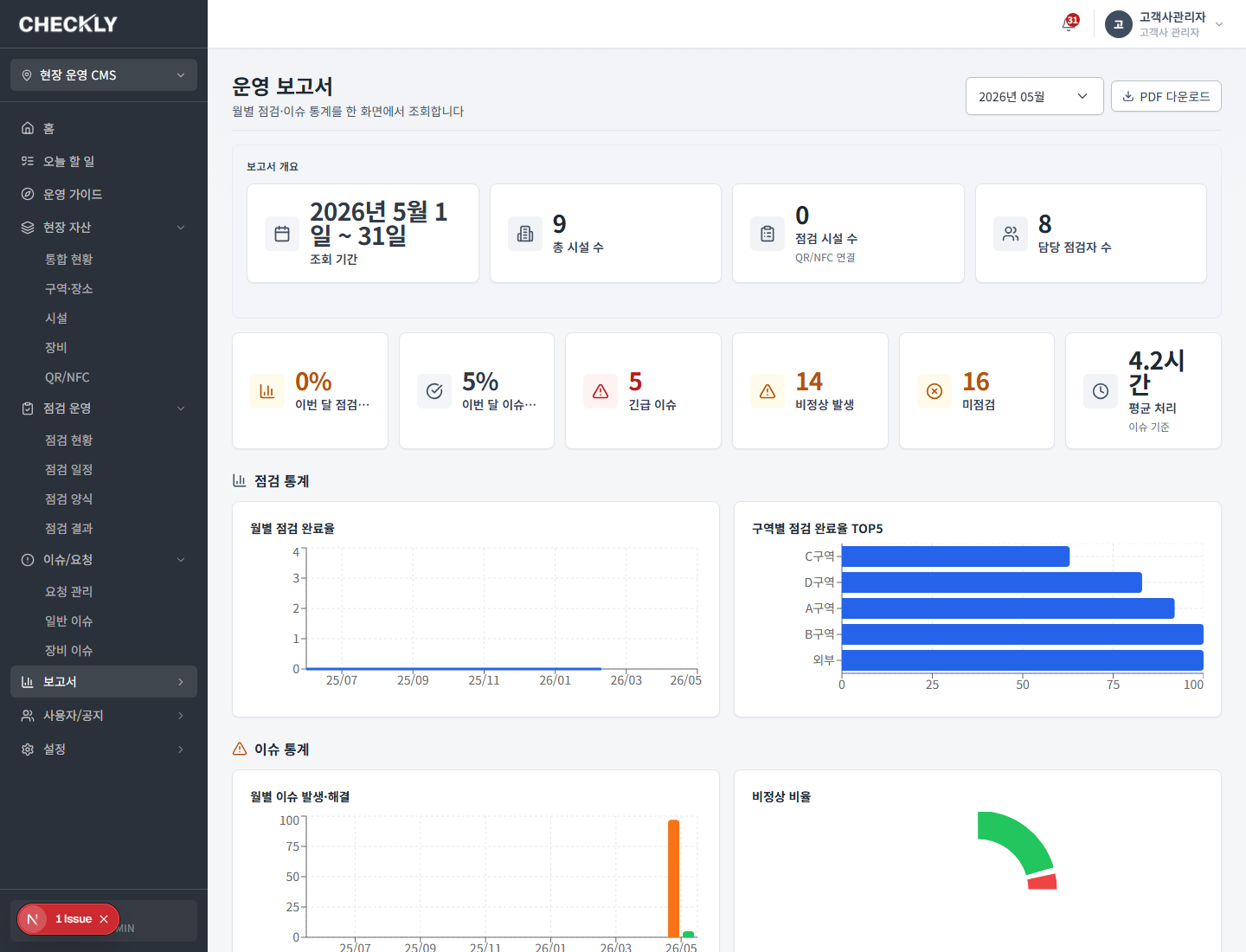
Task: Click the people icon in 담당 점검자 수 card
Action: click(x=1011, y=234)
